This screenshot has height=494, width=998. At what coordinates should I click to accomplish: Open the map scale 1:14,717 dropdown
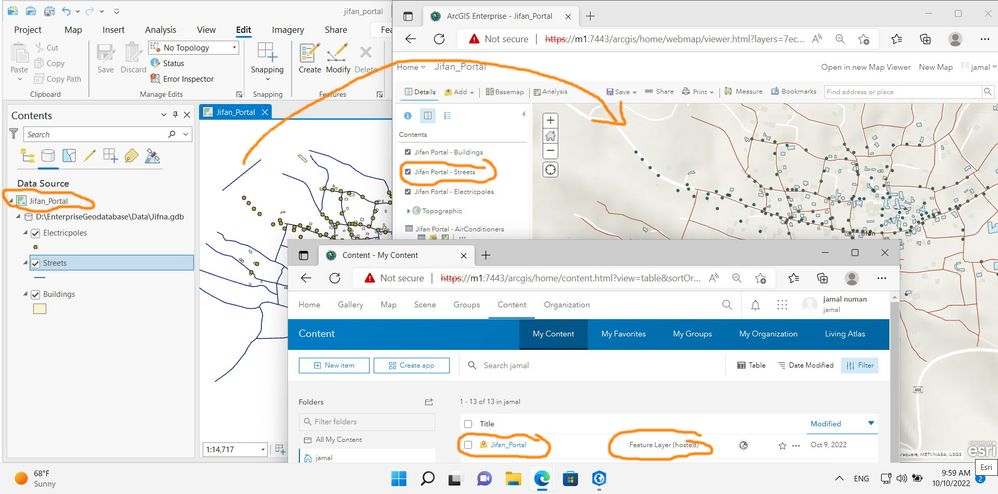tap(263, 449)
